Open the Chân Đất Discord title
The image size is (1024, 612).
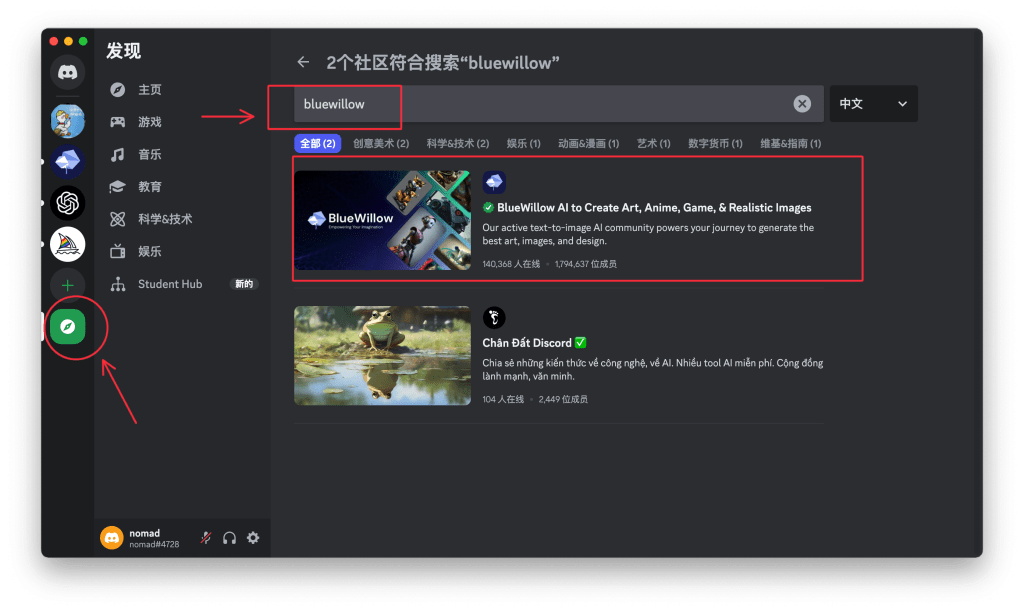pyautogui.click(x=526, y=343)
